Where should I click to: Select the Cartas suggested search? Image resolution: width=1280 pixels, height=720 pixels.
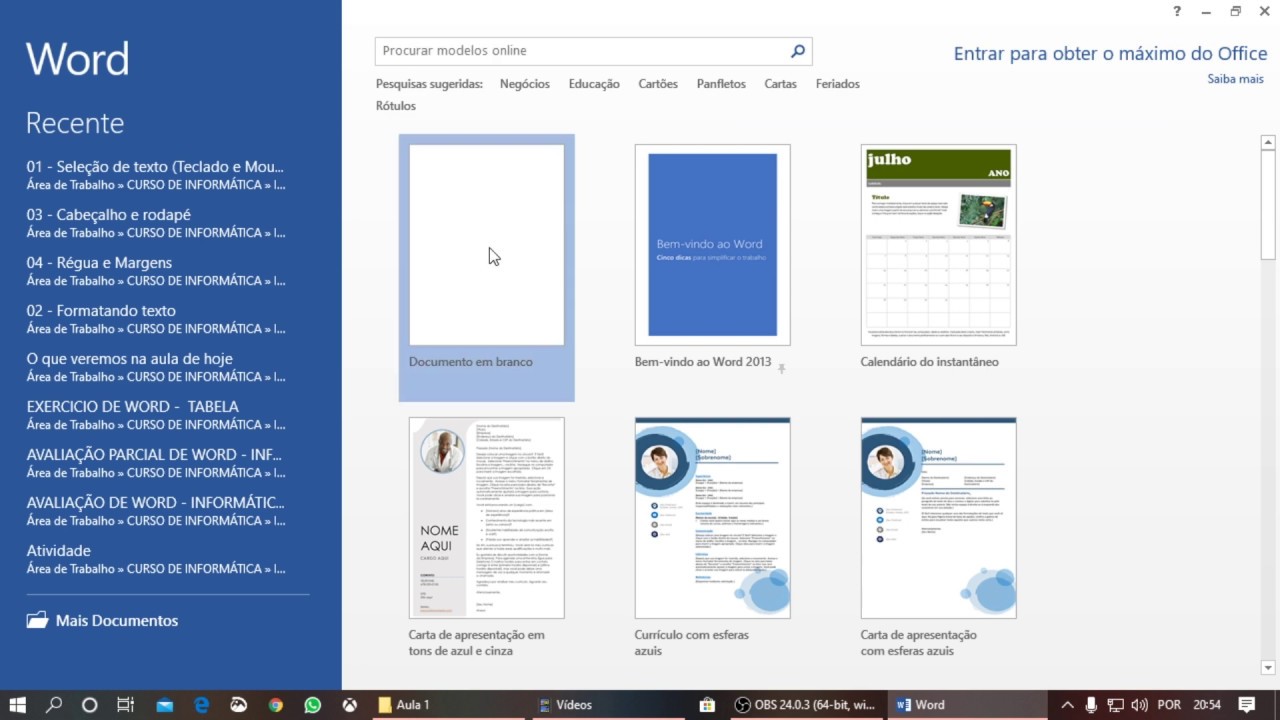[x=780, y=84]
